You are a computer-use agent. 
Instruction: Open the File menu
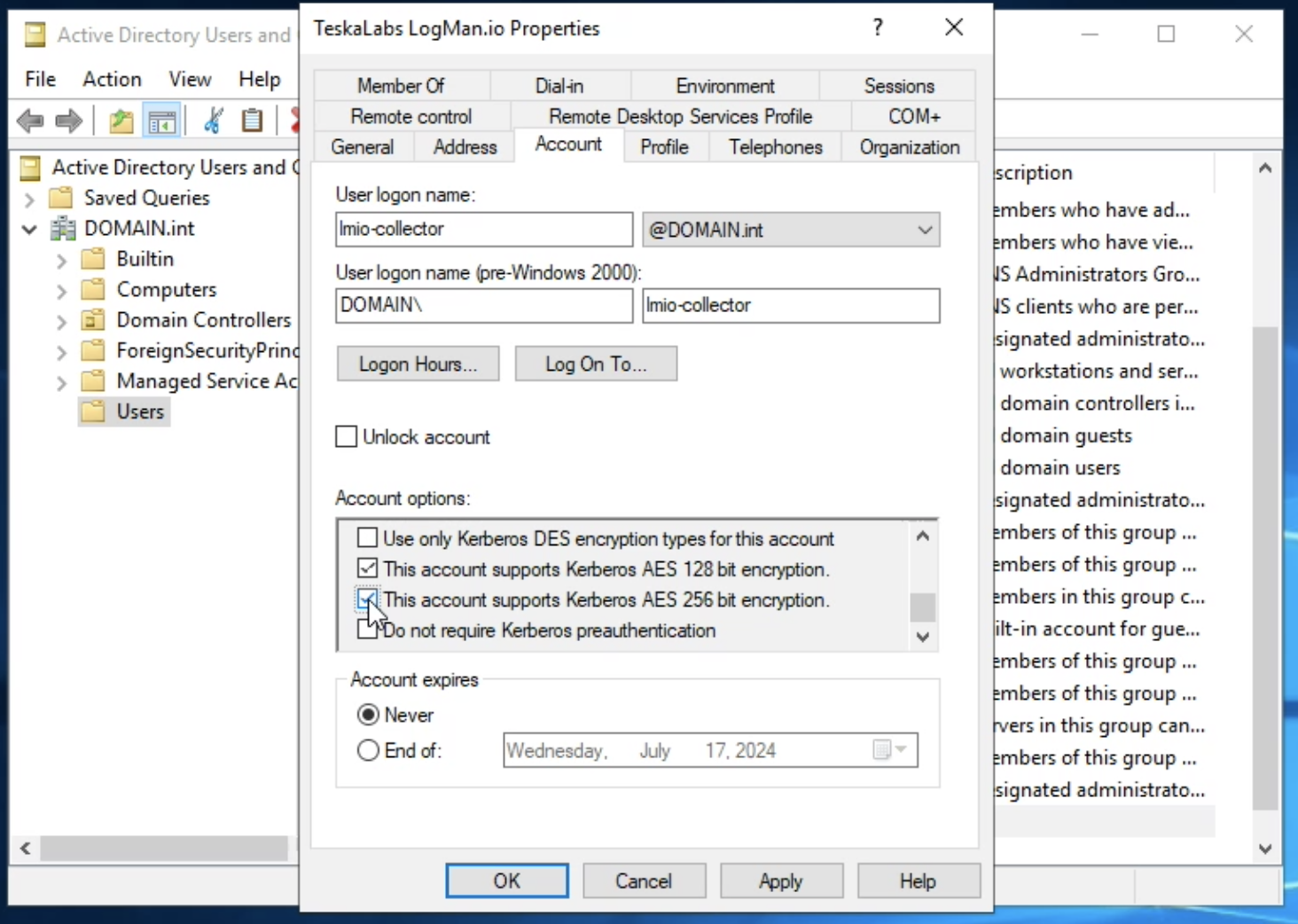(x=41, y=79)
